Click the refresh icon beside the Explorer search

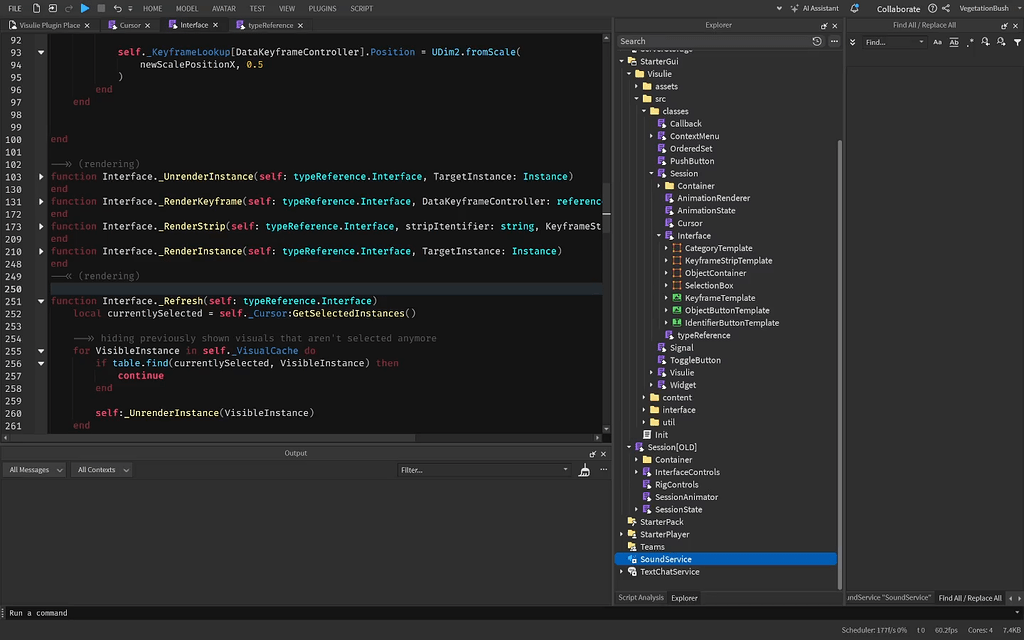tap(816, 41)
